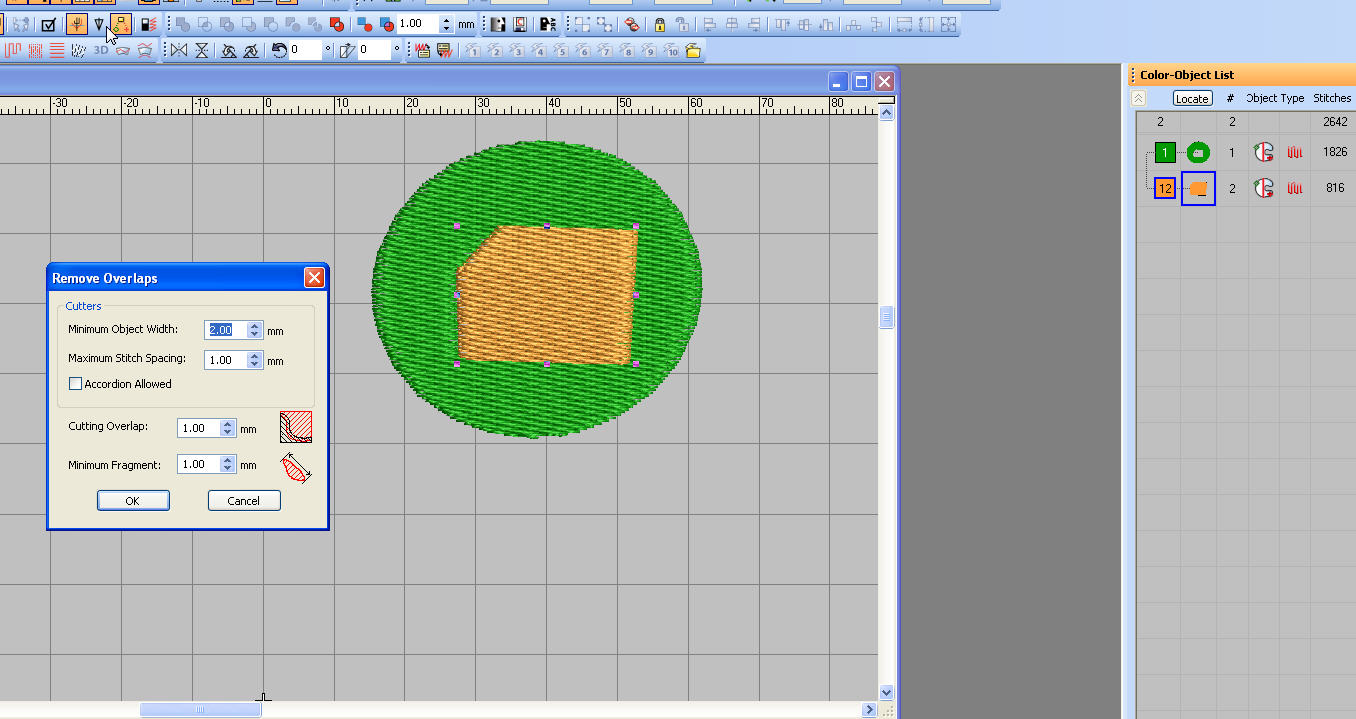The height and width of the screenshot is (719, 1356).
Task: Select the orange color 12 swatch
Action: (1164, 188)
